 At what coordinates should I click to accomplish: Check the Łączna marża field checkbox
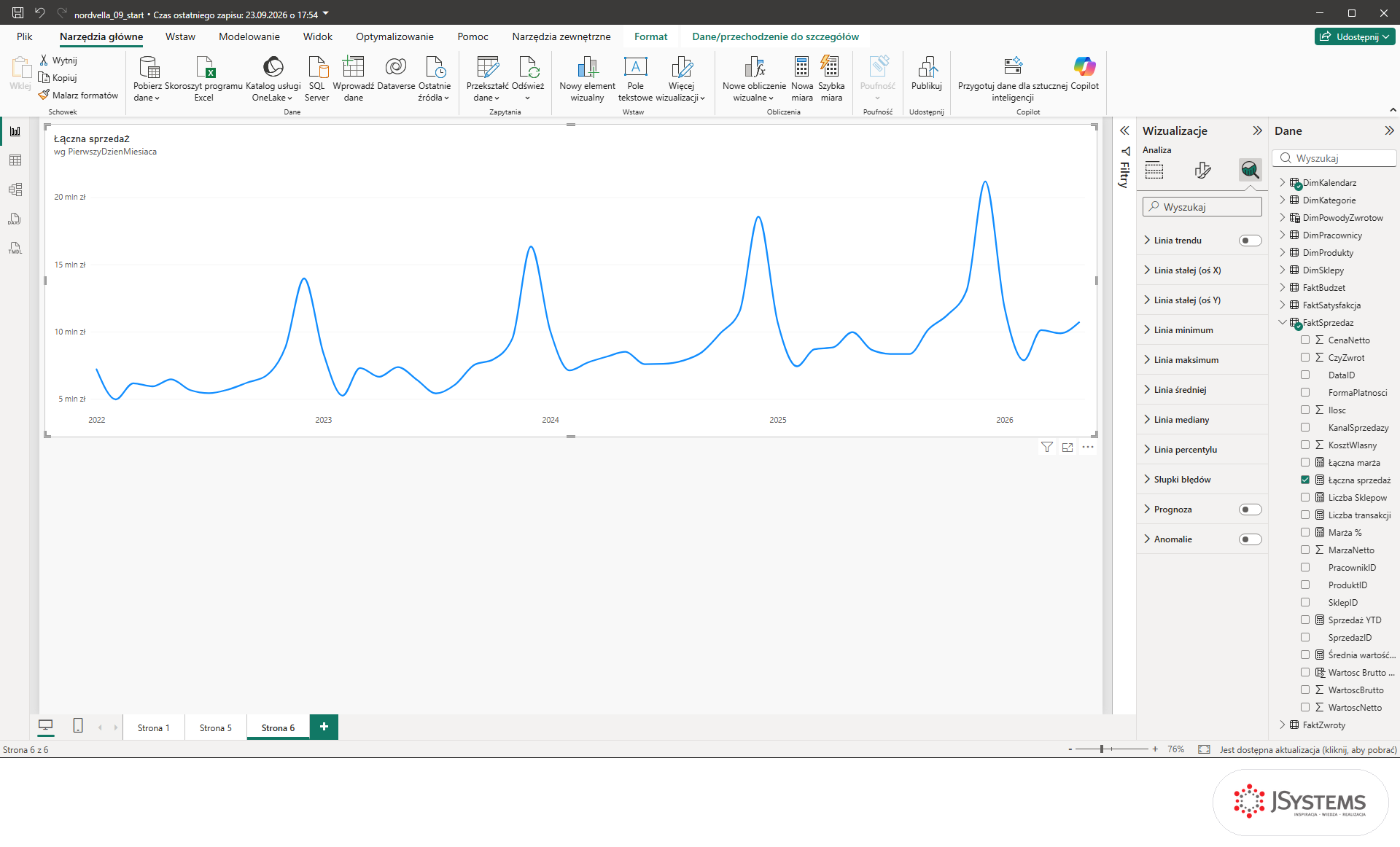pyautogui.click(x=1305, y=462)
